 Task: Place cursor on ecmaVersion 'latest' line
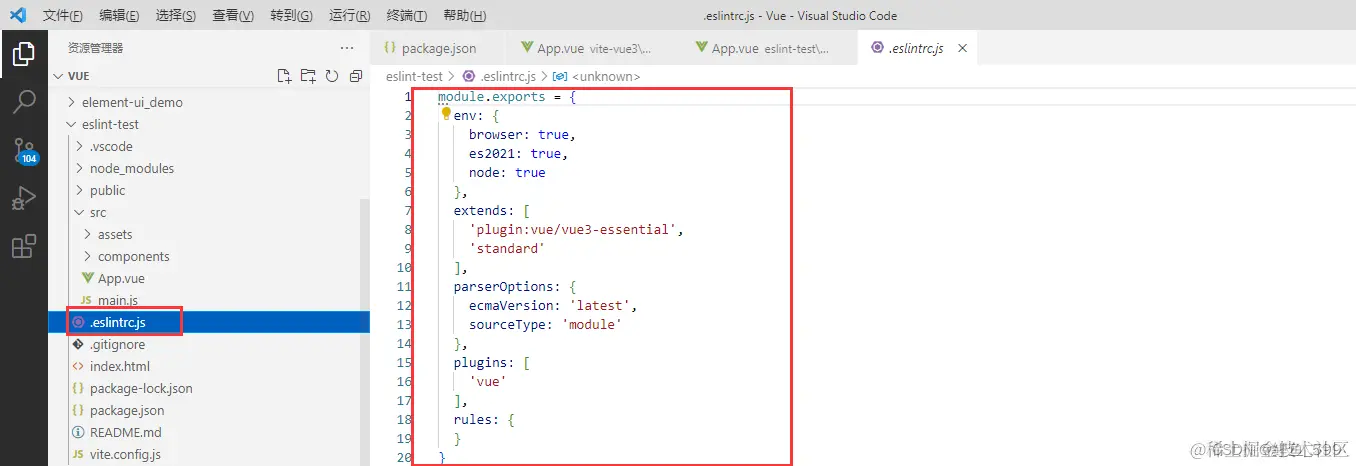pyautogui.click(x=553, y=305)
